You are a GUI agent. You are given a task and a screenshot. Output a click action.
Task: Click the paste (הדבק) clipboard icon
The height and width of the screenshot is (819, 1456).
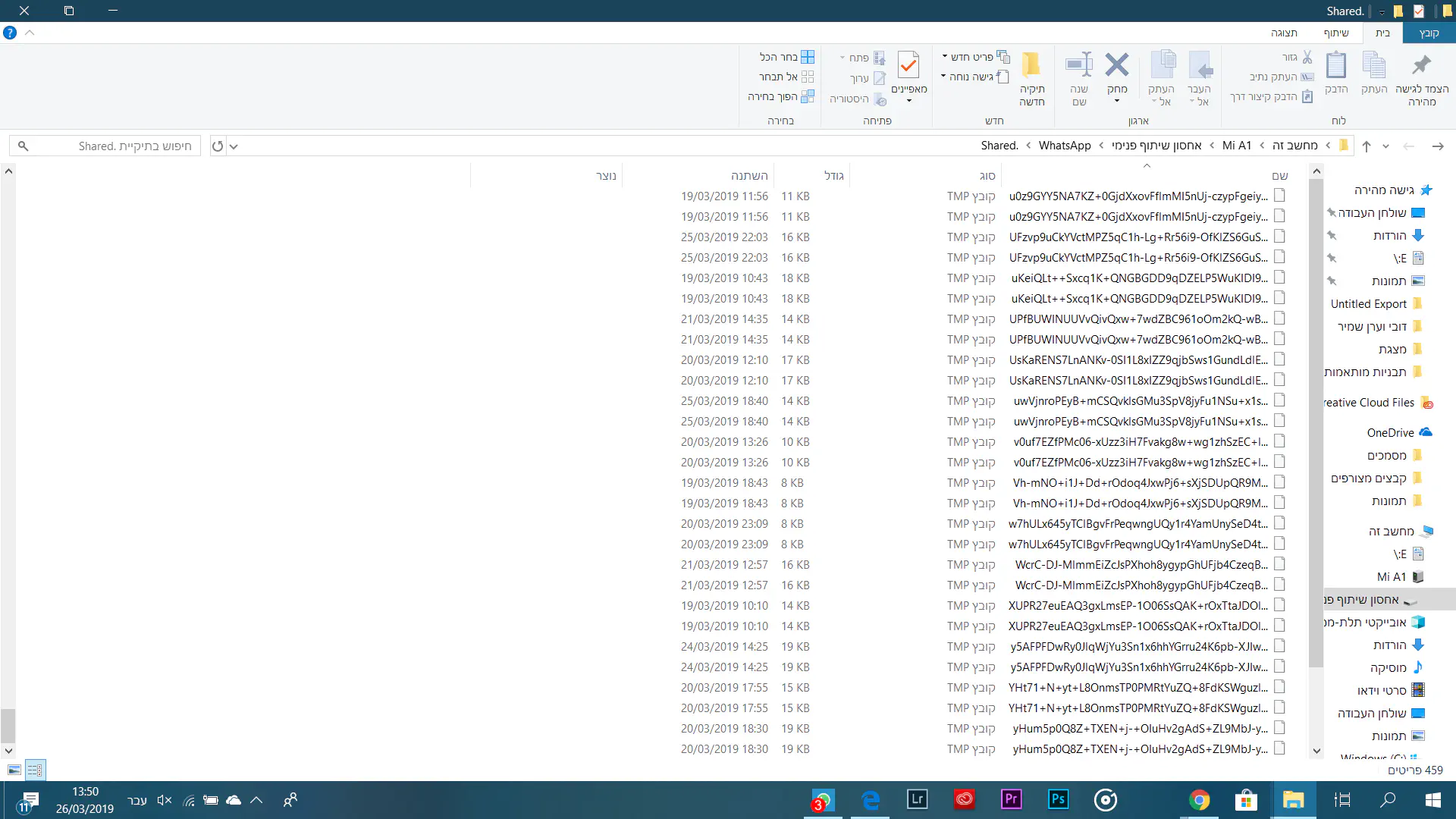point(1336,66)
